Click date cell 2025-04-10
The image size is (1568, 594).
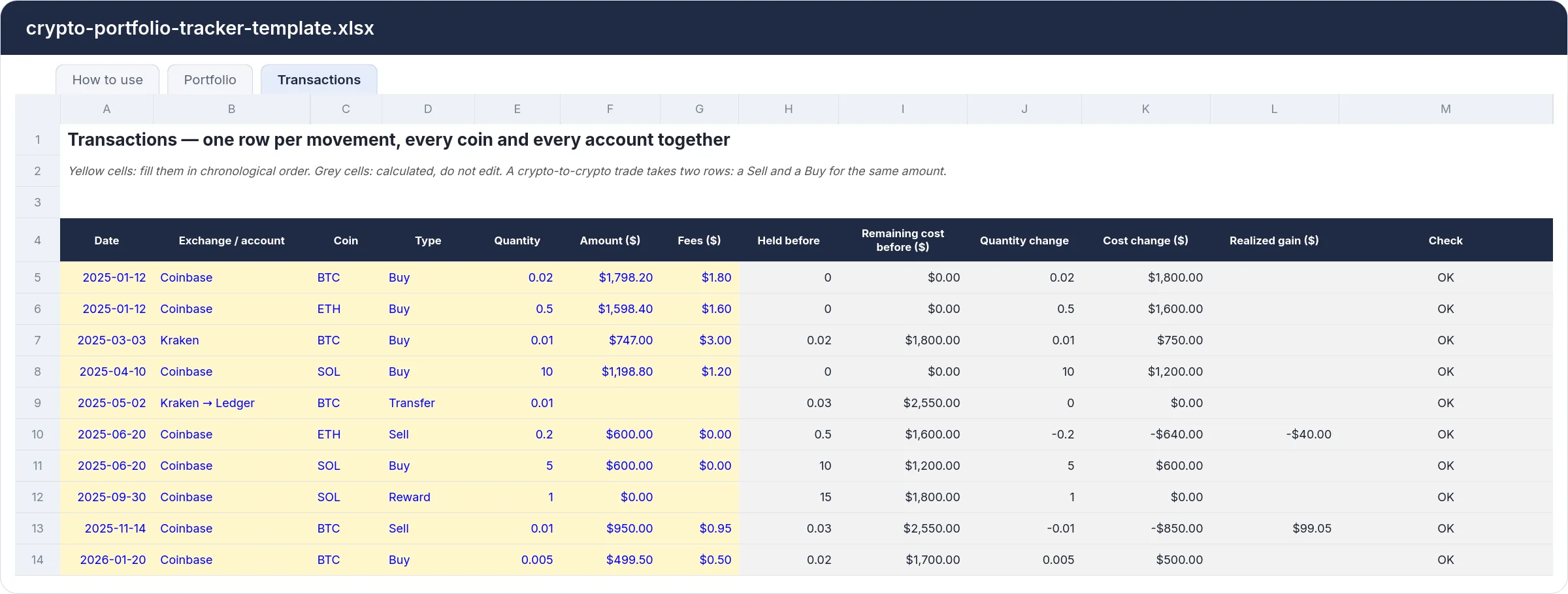[x=106, y=372]
